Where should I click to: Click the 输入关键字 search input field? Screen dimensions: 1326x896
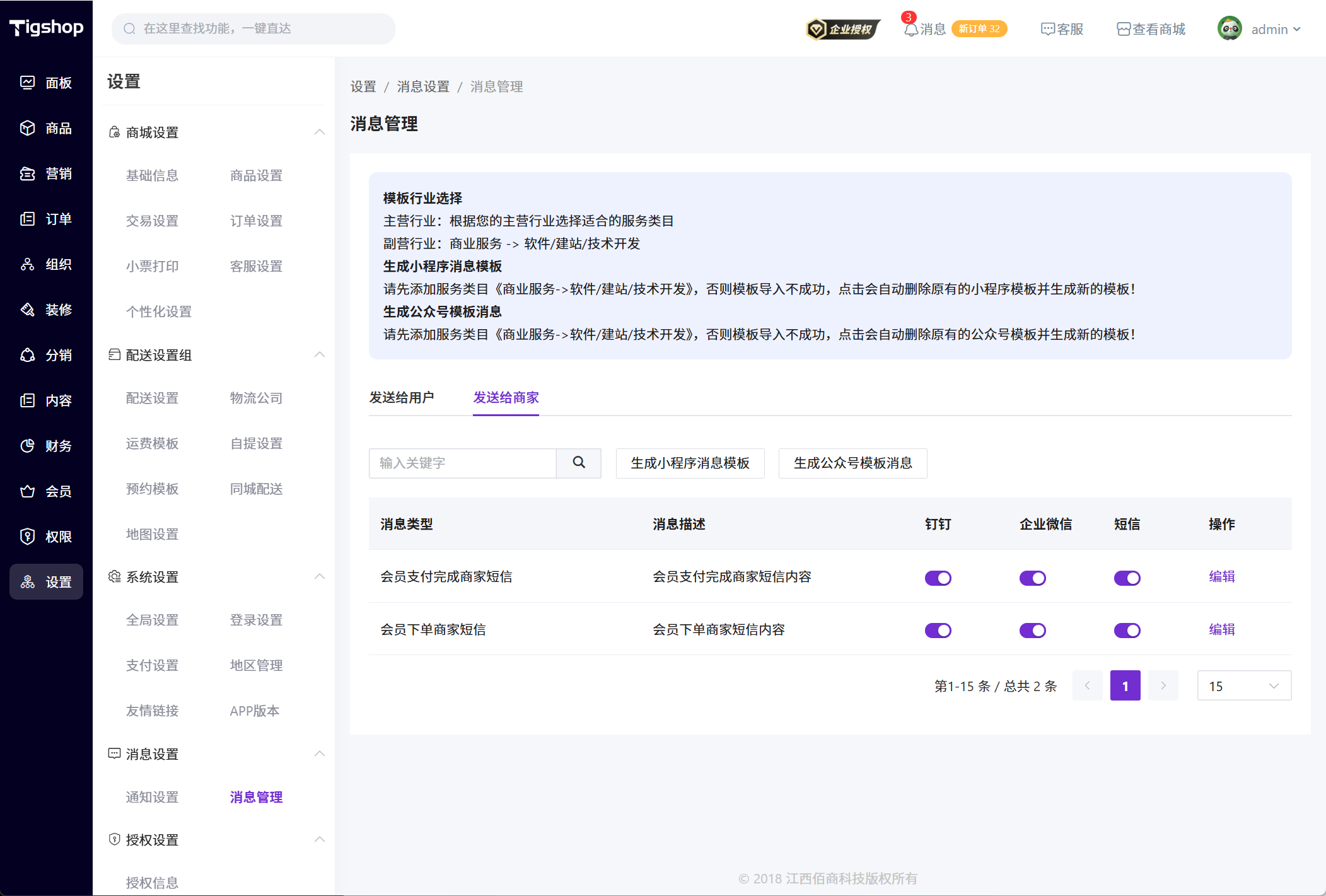[x=462, y=463]
